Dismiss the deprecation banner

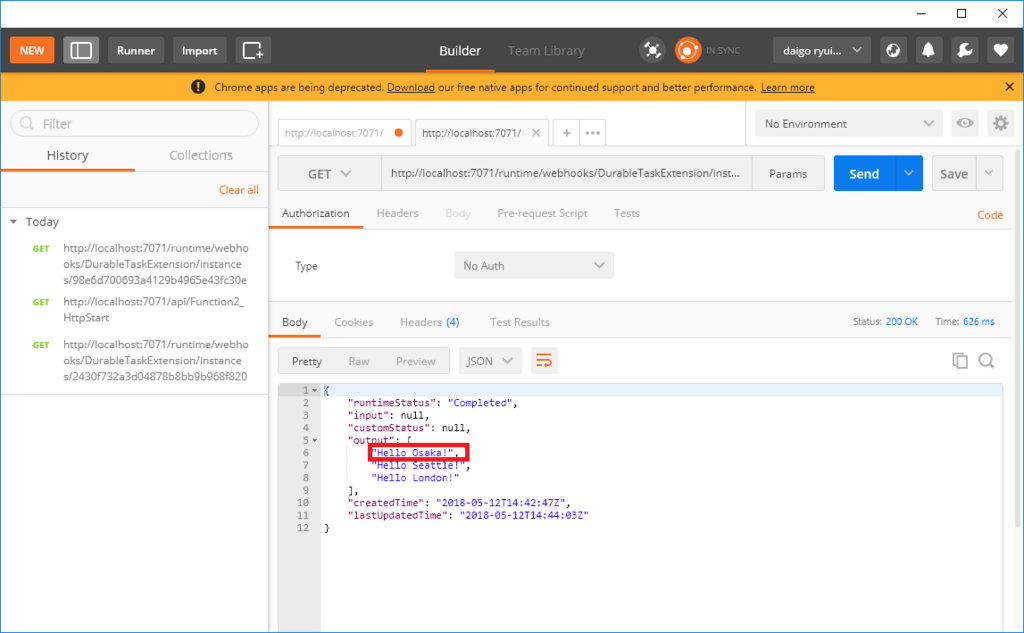pyautogui.click(x=1009, y=87)
